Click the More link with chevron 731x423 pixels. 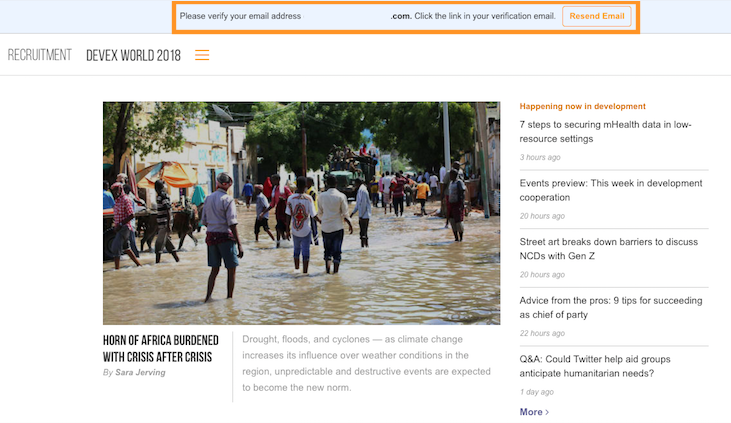tap(534, 412)
